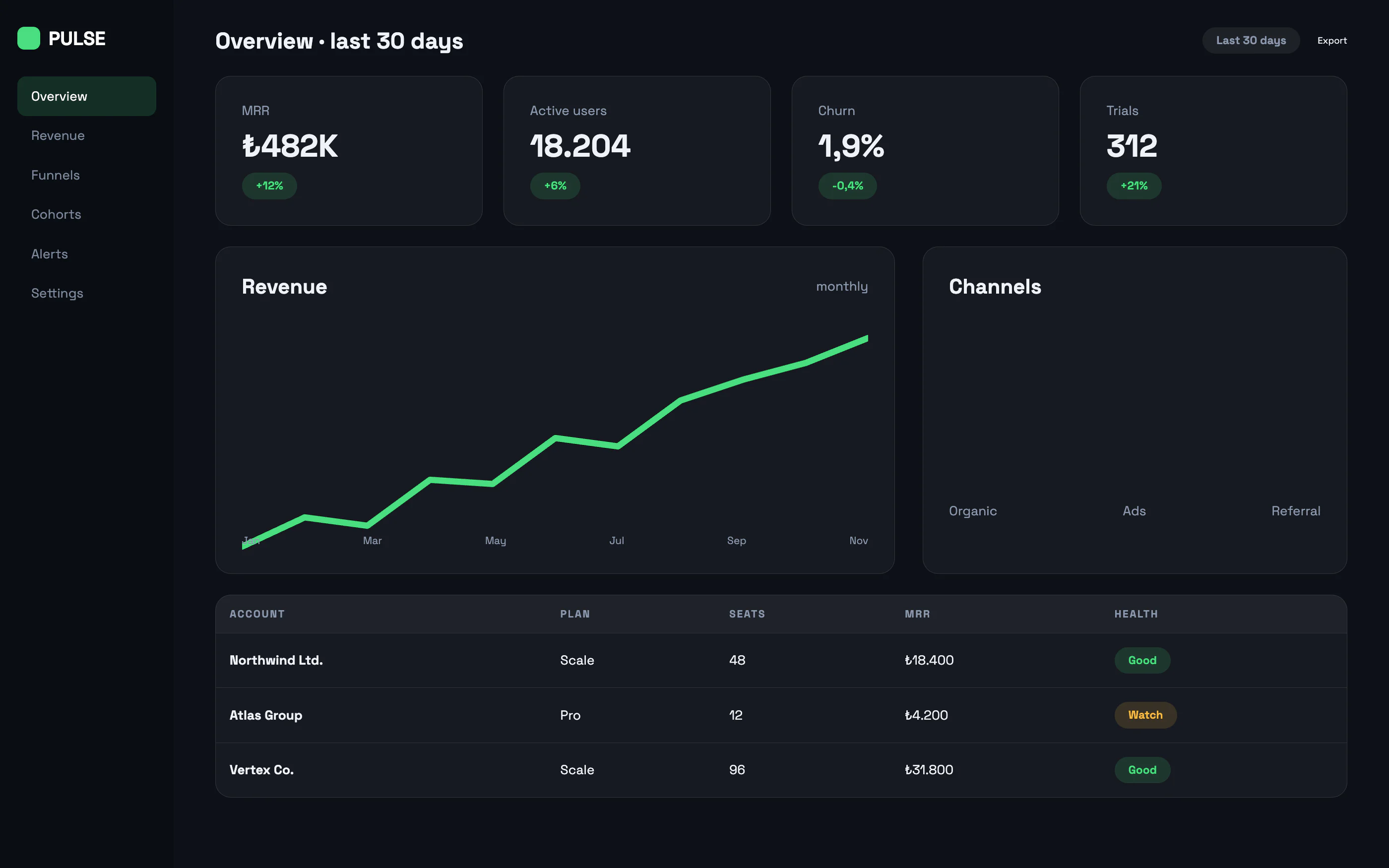Open the Northwind Ltd. account row
This screenshot has width=1389, height=868.
click(x=781, y=661)
